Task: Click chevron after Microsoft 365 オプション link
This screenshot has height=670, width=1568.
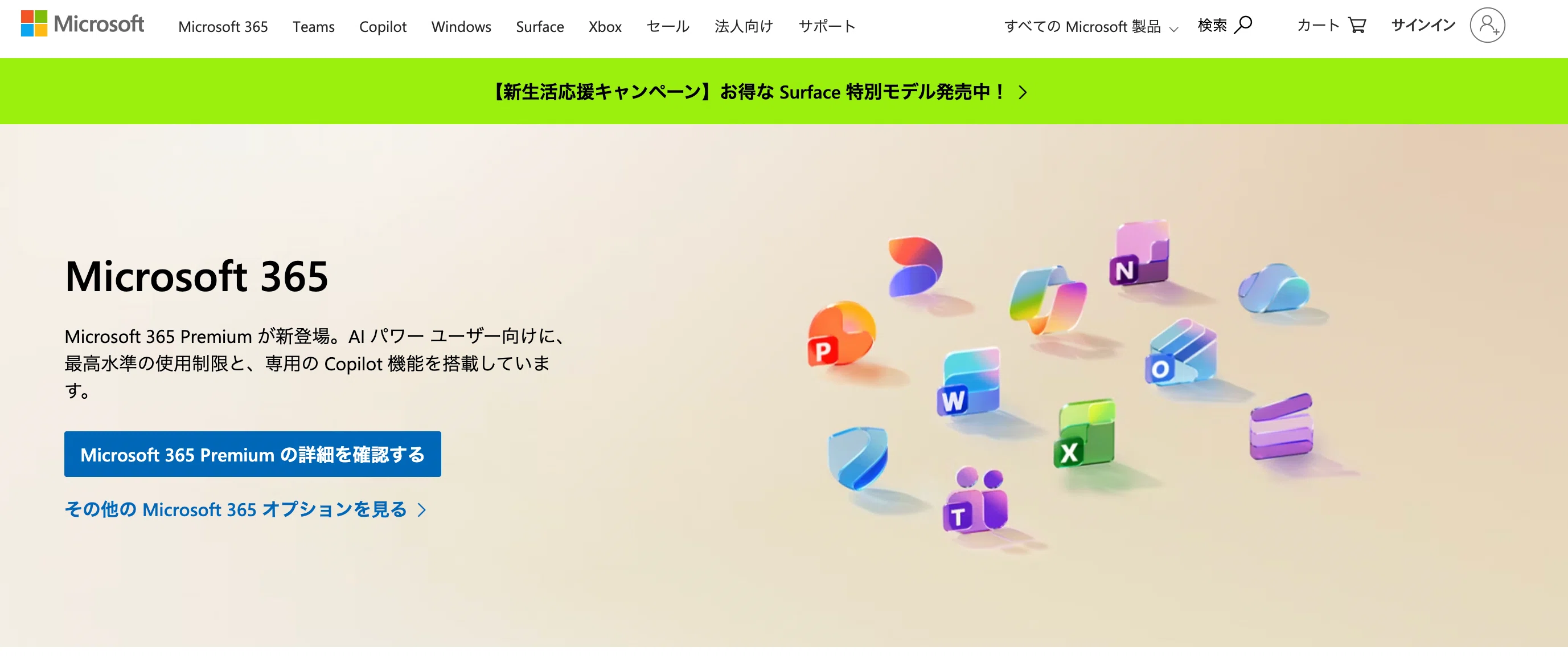Action: (x=422, y=510)
